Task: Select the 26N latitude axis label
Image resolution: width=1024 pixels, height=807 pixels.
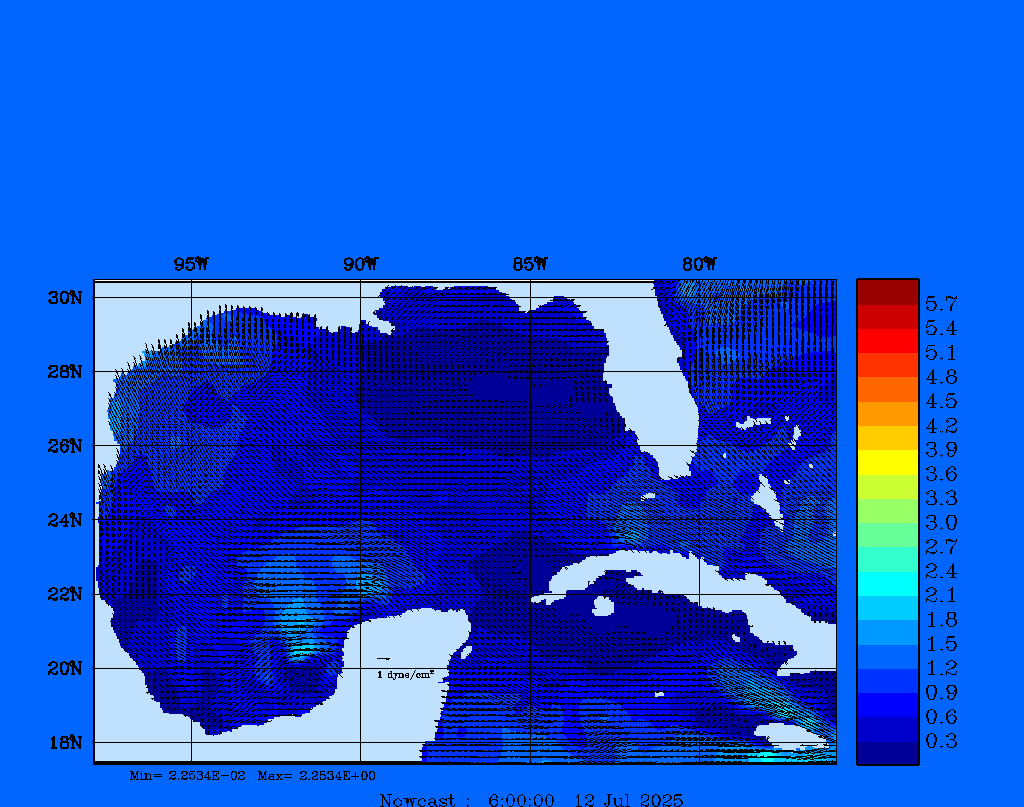Action: coord(64,446)
